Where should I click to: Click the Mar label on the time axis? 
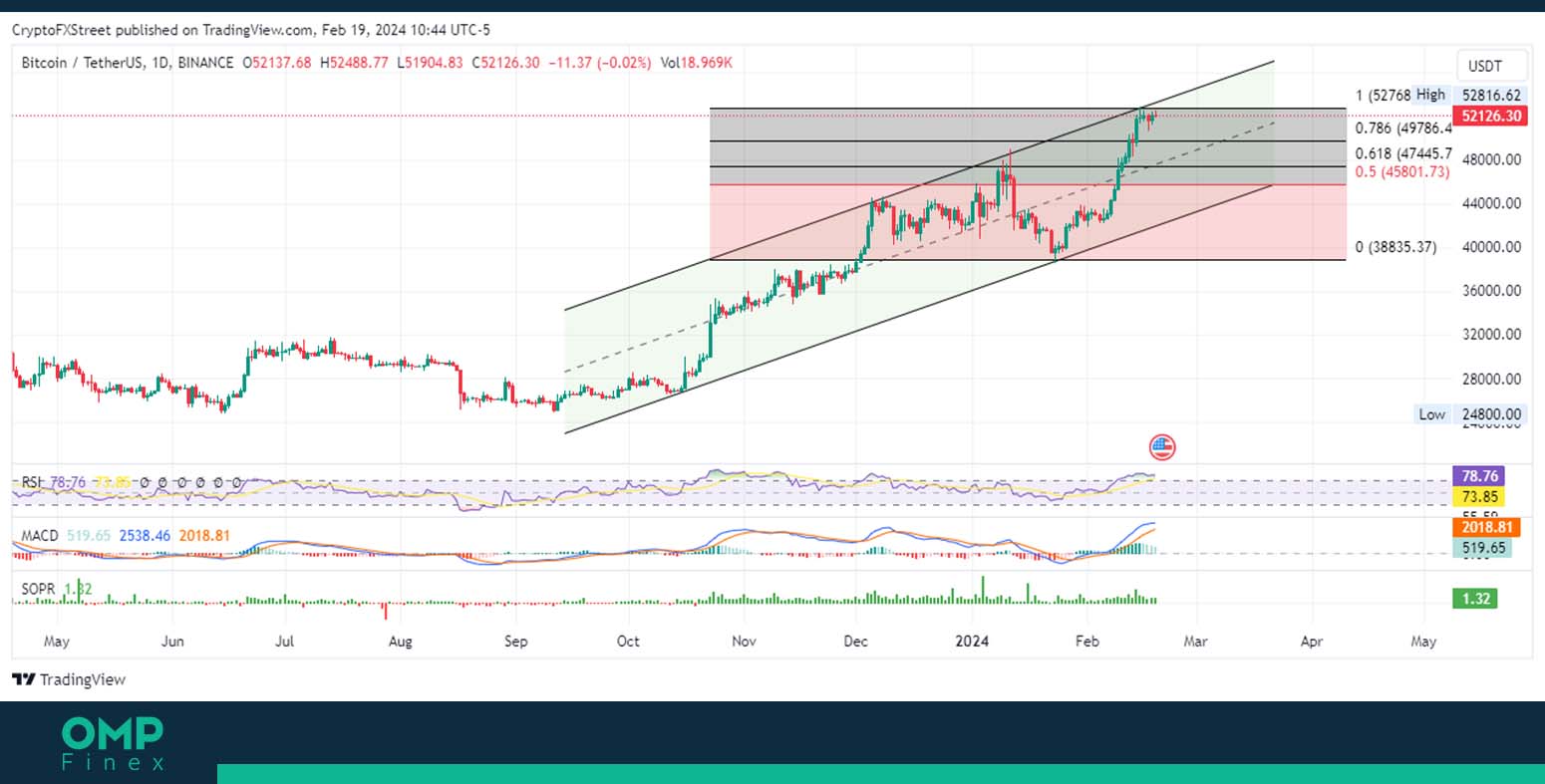(x=1195, y=641)
